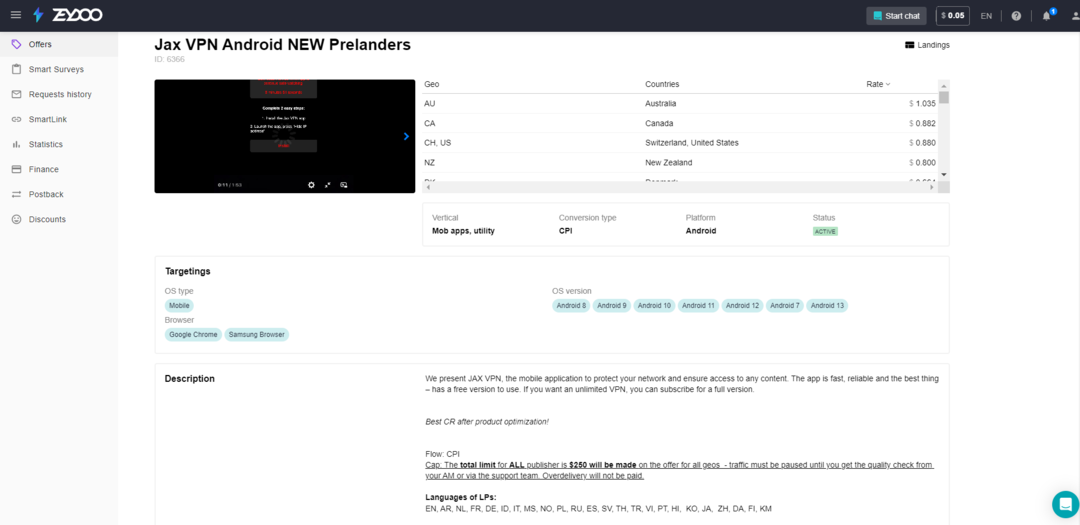Viewport: 1080px width, 525px height.
Task: Open the user profile icon
Action: pos(1075,16)
